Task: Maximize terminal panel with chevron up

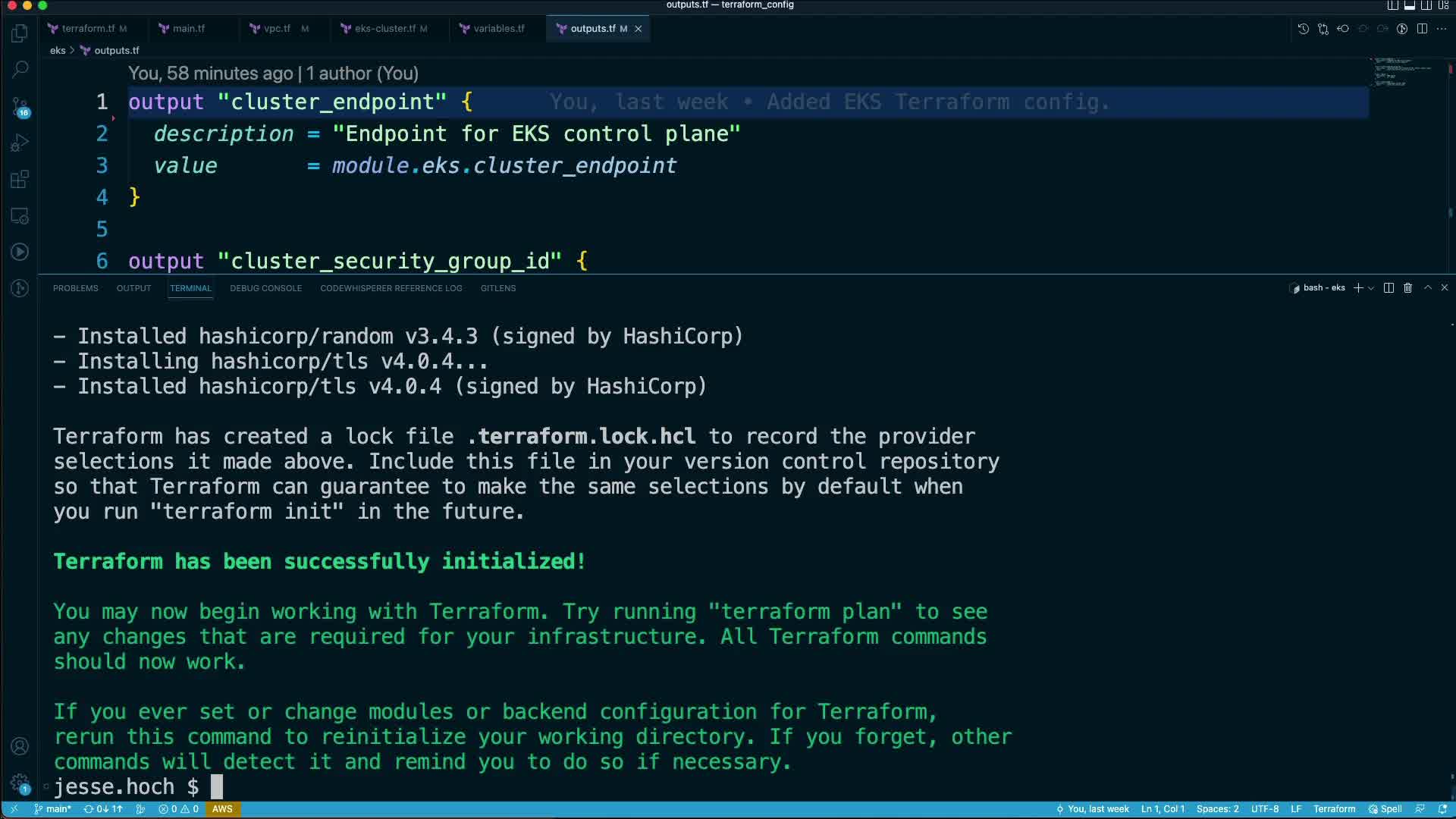Action: coord(1427,288)
